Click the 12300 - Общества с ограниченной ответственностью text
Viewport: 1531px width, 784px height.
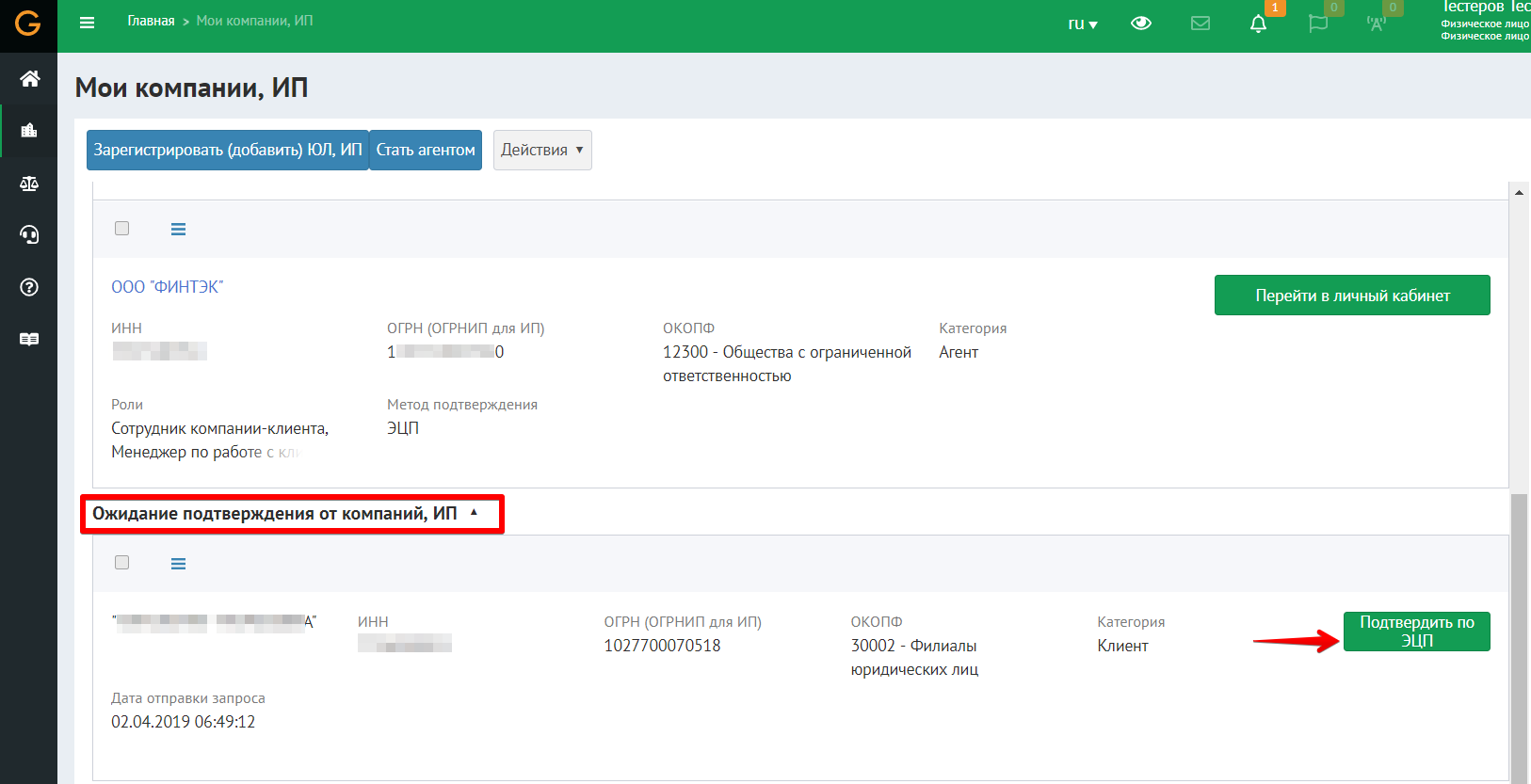tap(787, 364)
